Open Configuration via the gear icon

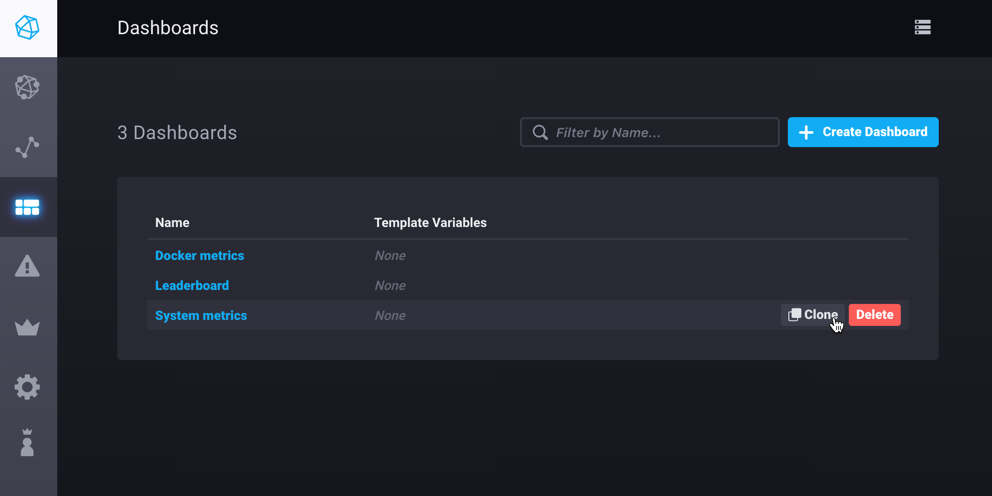point(28,387)
